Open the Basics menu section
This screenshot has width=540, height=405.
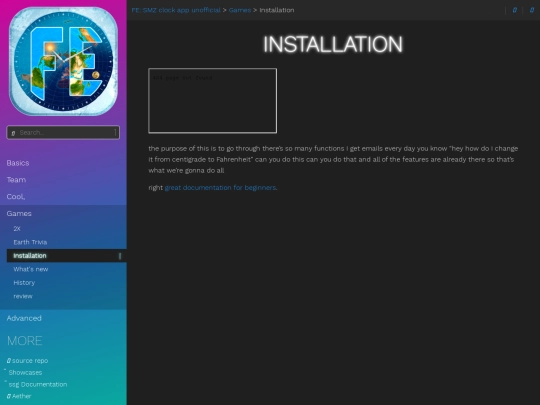coord(18,163)
